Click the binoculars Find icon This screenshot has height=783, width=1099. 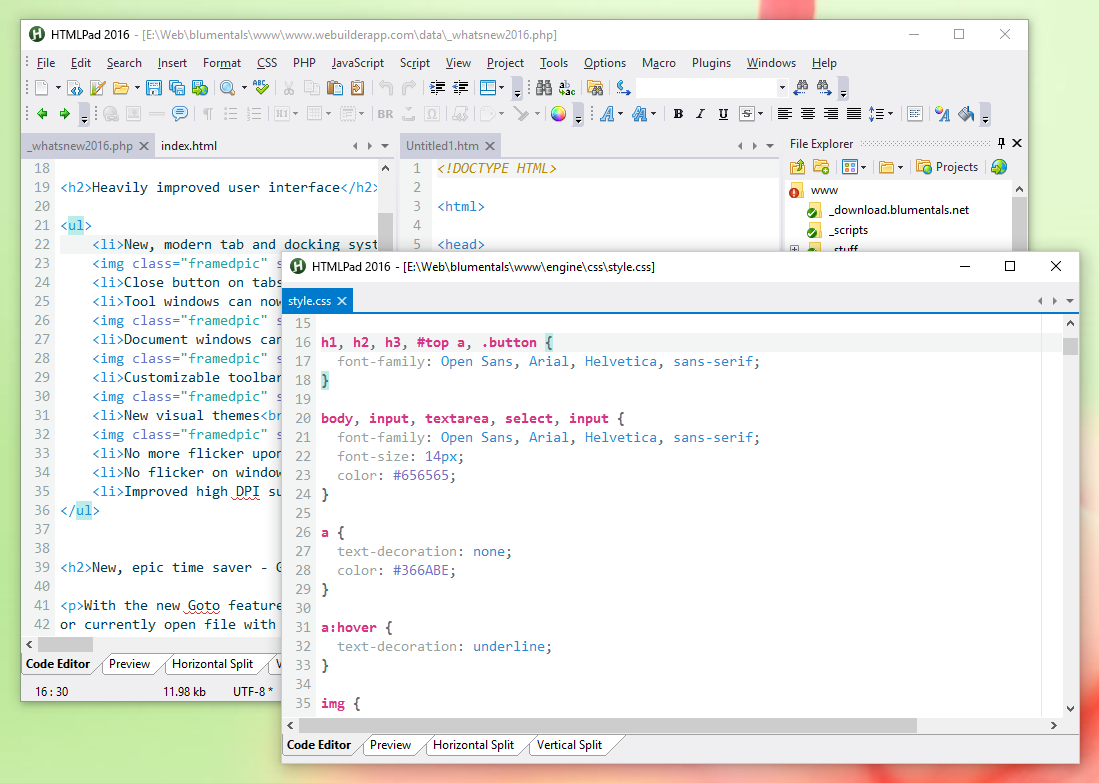coord(544,88)
